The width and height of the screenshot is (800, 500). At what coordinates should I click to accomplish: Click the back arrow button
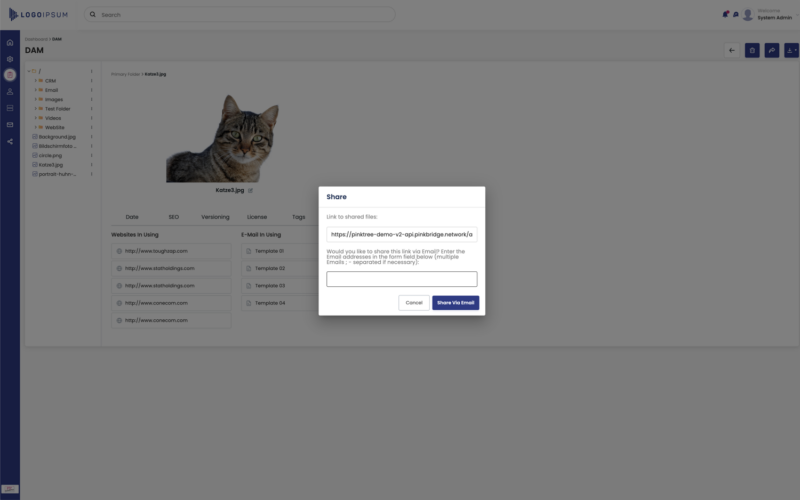[x=732, y=50]
